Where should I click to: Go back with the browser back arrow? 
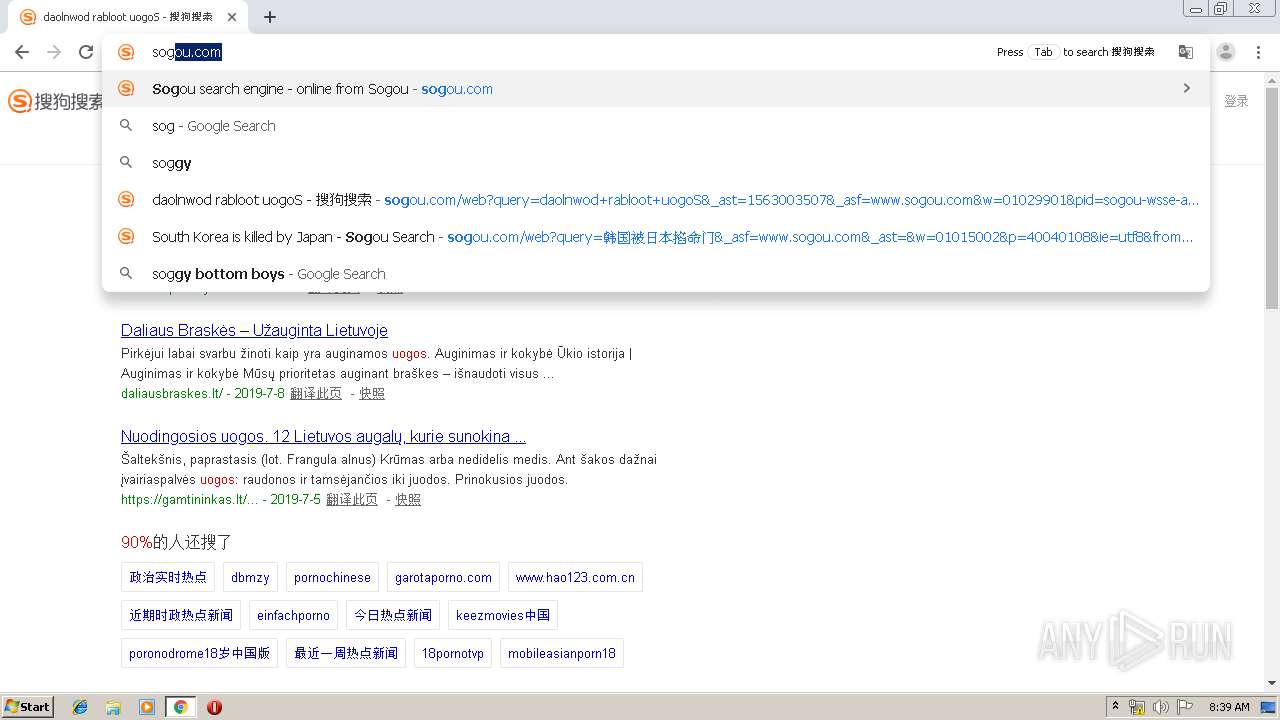[x=22, y=52]
